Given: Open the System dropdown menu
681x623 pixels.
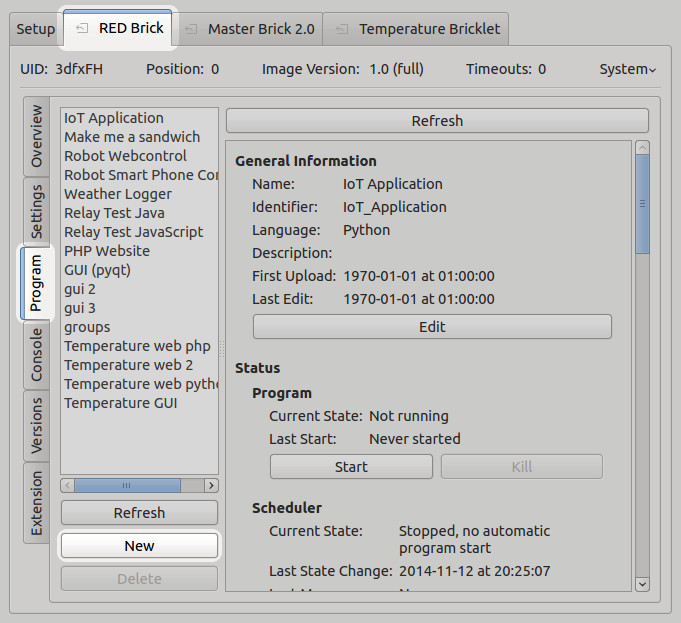Looking at the screenshot, I should [628, 69].
